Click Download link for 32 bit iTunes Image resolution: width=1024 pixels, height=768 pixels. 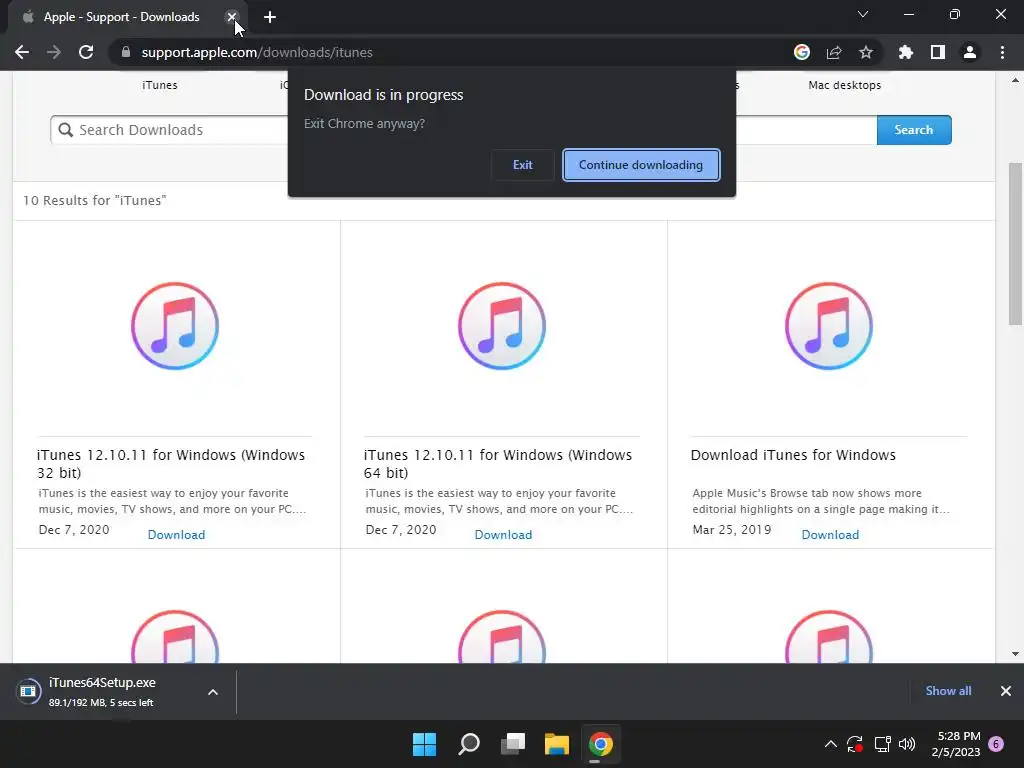tap(176, 535)
